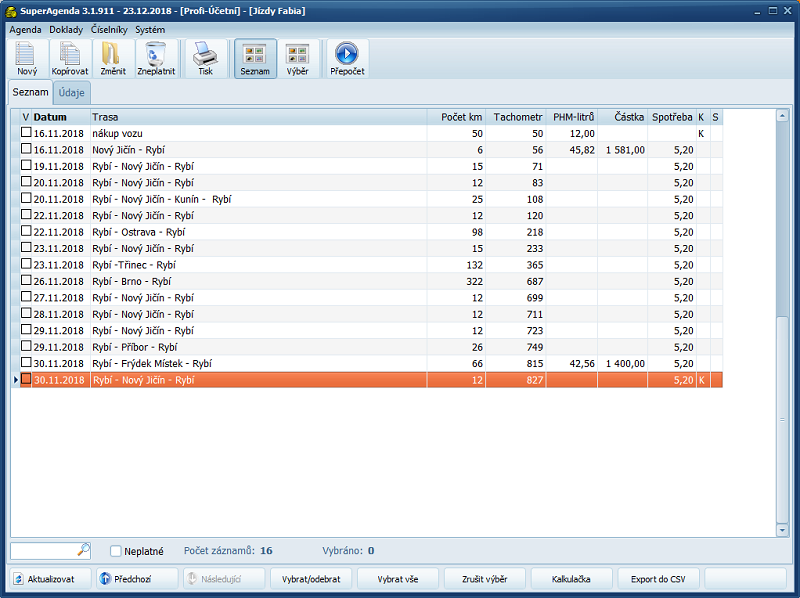Open the Doklady menu
800x598 pixels.
pos(66,30)
